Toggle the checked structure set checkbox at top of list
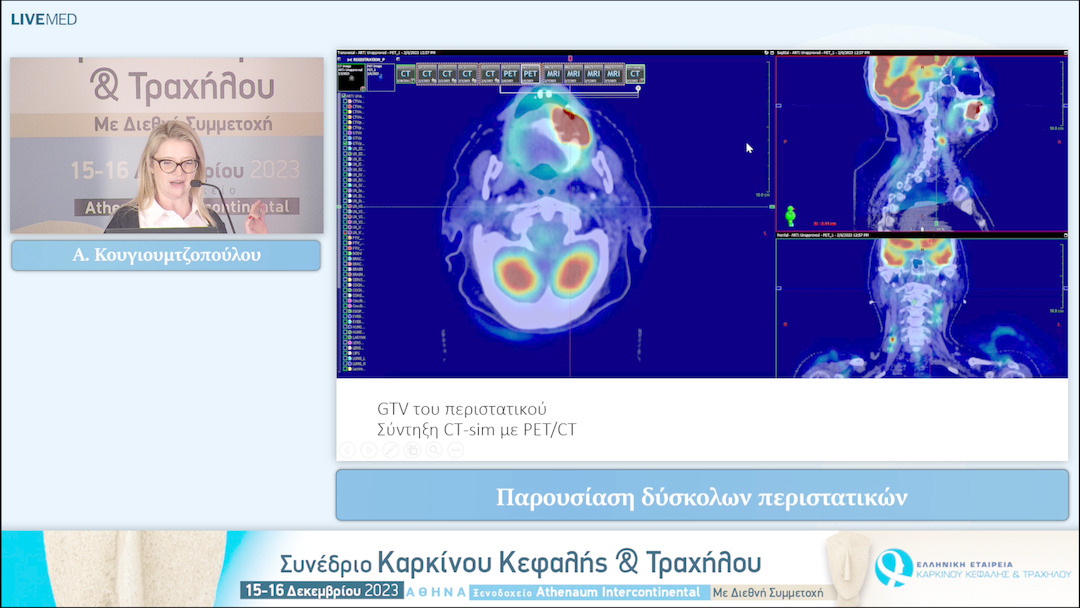This screenshot has width=1080, height=608. click(x=345, y=96)
